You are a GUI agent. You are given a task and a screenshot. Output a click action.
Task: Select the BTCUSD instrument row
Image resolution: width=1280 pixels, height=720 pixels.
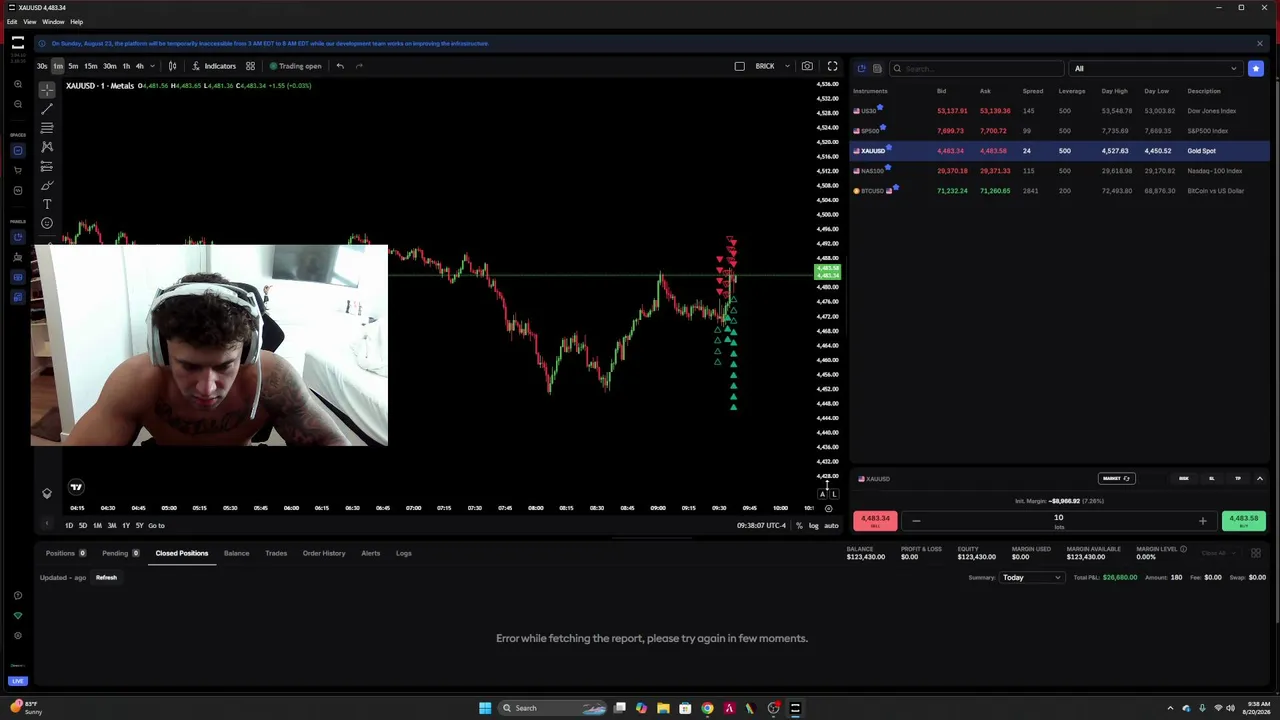1060,190
